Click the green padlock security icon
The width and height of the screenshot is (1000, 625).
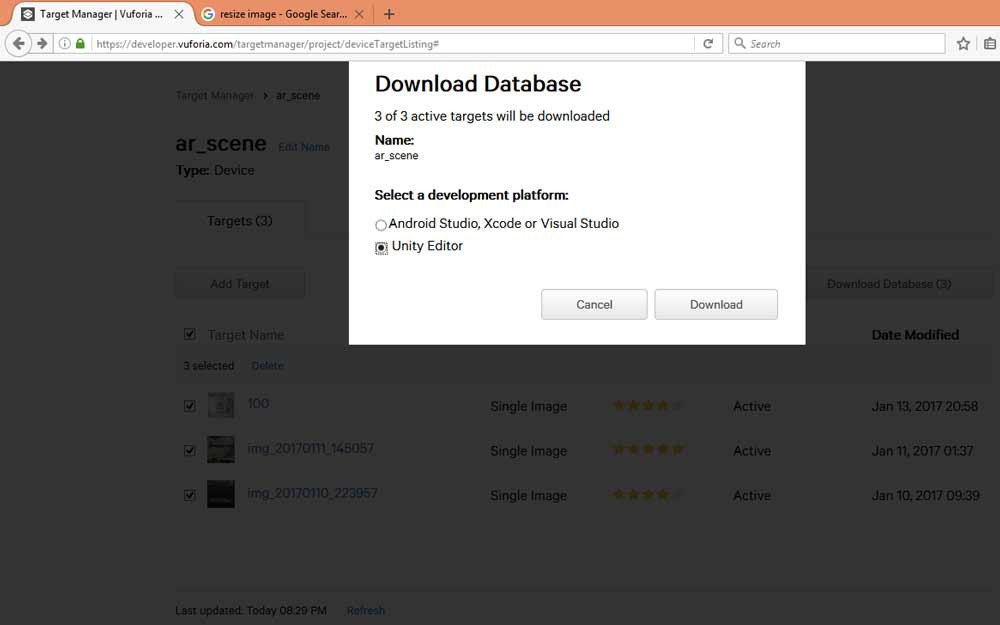point(80,43)
